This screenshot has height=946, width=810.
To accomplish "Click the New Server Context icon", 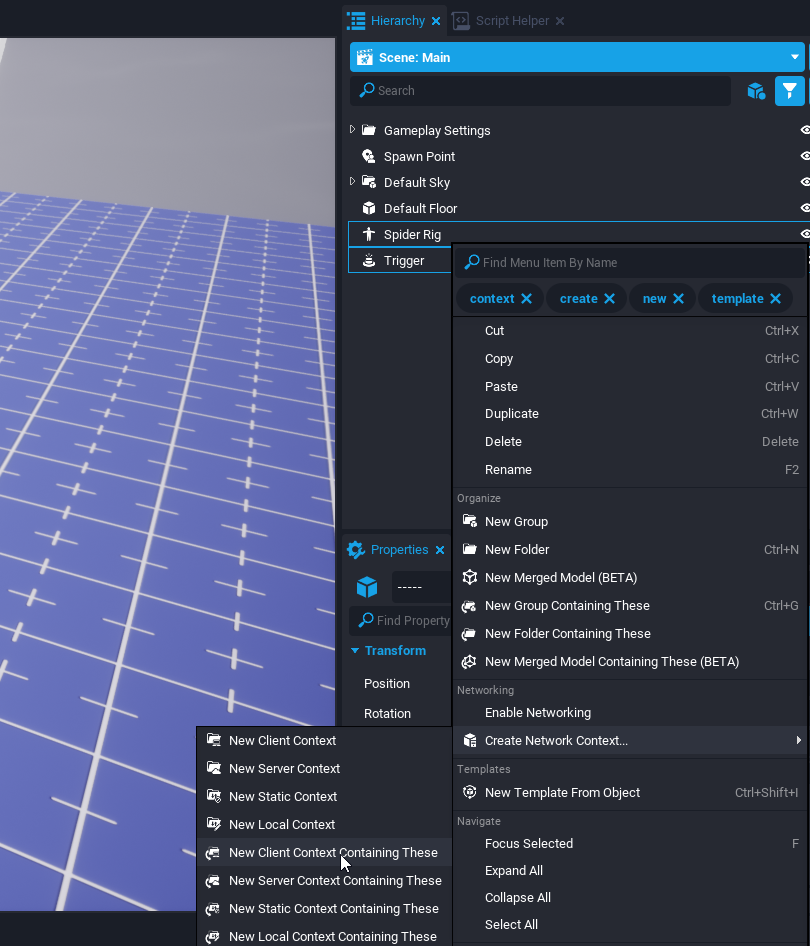I will point(213,769).
